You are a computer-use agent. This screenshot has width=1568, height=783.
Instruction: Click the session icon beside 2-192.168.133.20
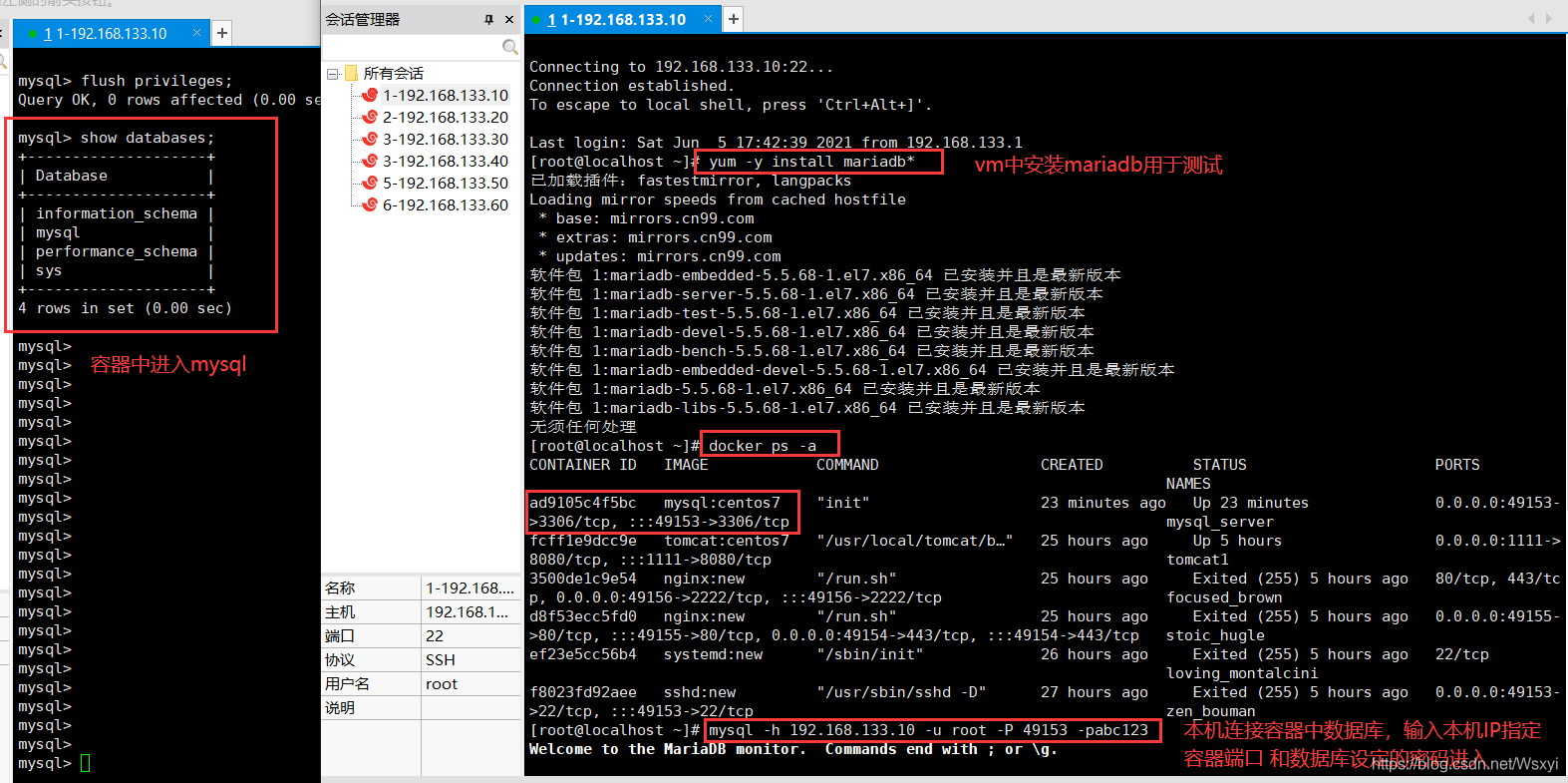[370, 117]
